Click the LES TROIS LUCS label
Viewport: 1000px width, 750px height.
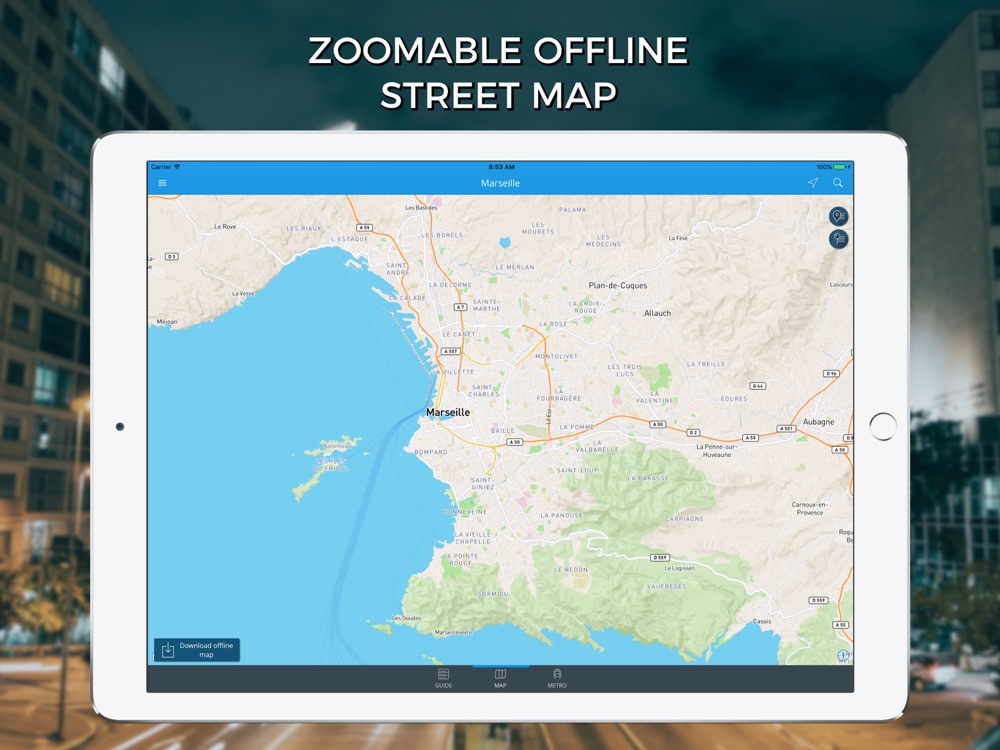(624, 370)
